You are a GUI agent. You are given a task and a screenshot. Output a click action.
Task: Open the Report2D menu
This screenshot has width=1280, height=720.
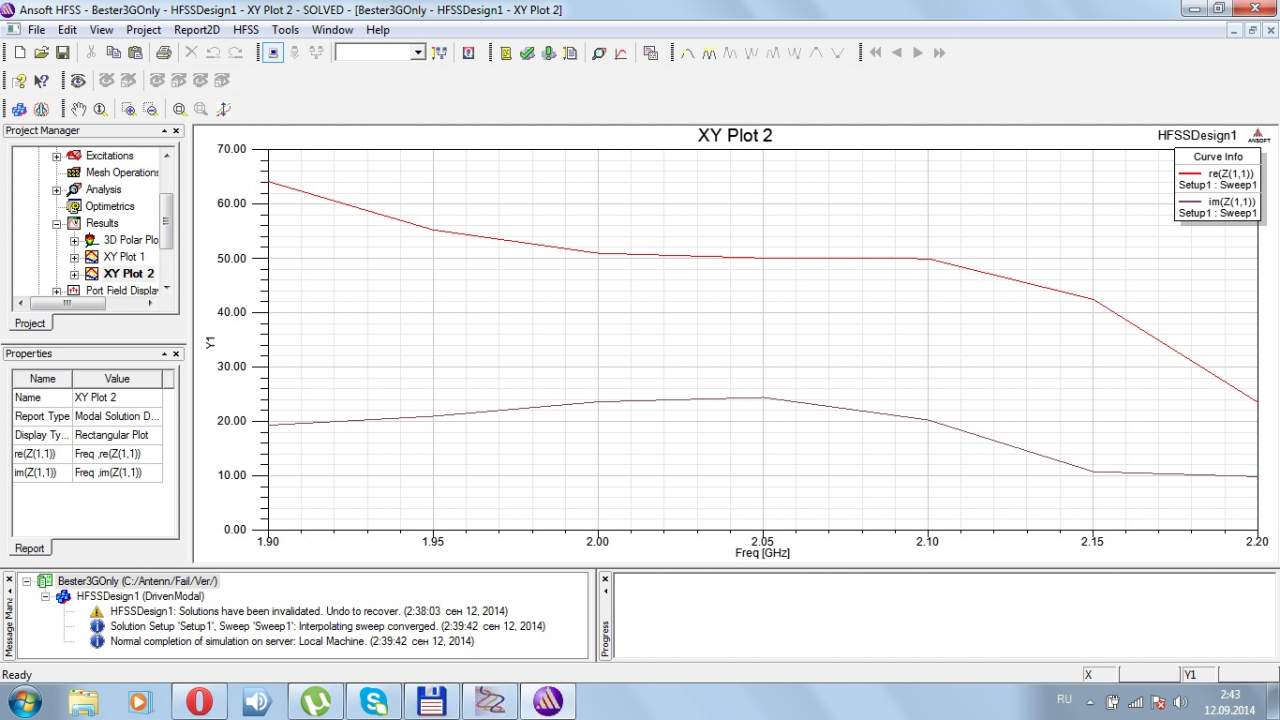point(196,30)
